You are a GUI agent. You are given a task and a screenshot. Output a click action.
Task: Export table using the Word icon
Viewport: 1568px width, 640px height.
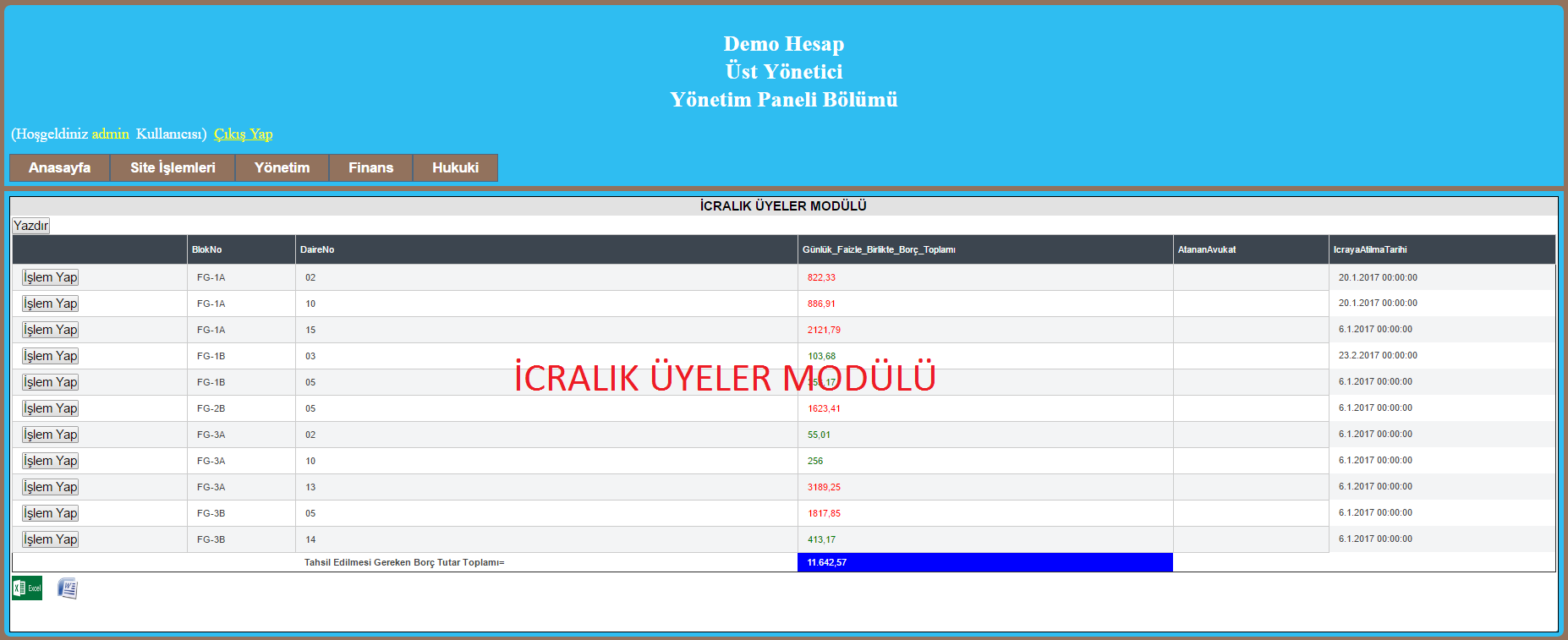coord(68,588)
